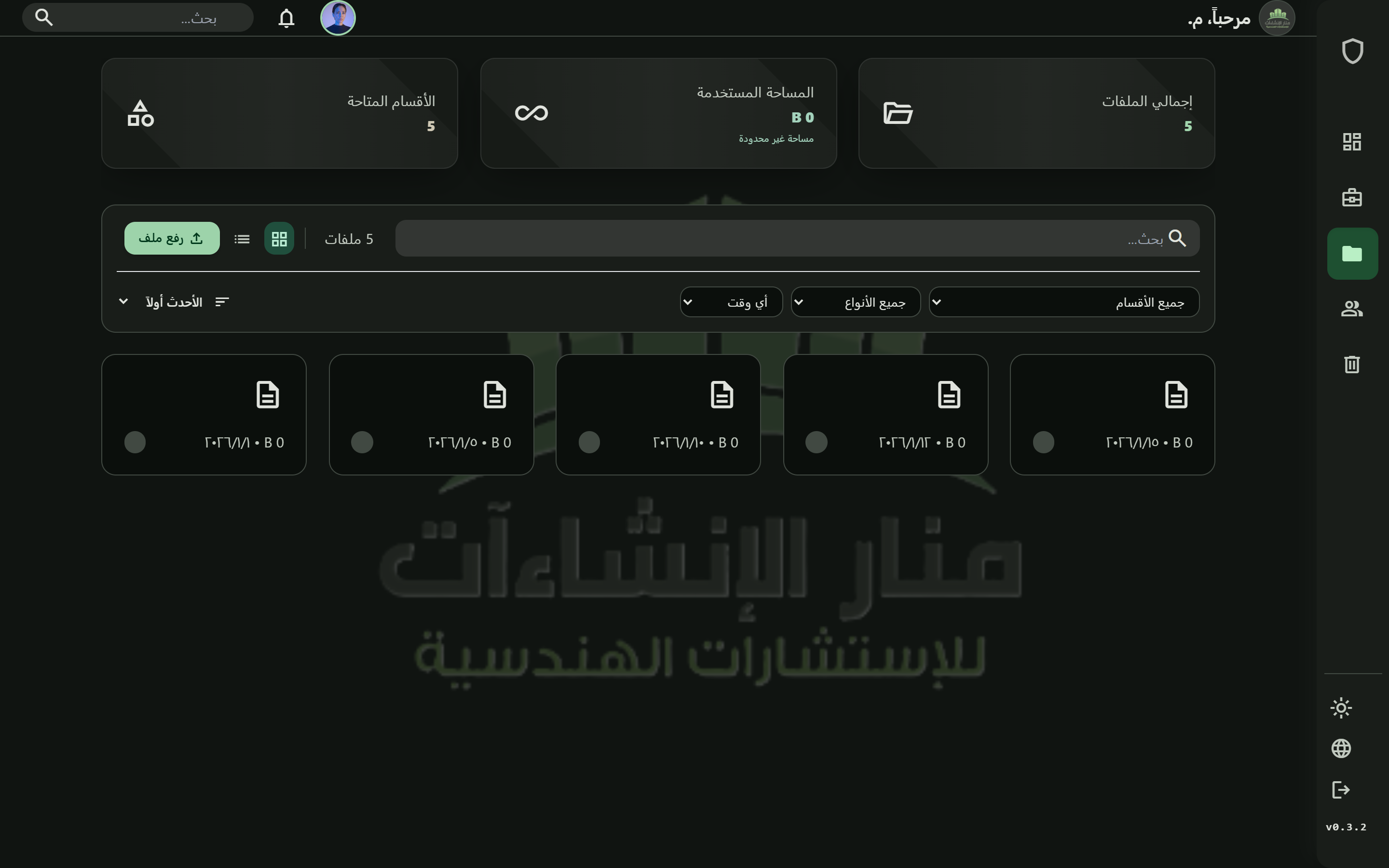
Task: Click the logout icon in sidebar
Action: point(1341,790)
